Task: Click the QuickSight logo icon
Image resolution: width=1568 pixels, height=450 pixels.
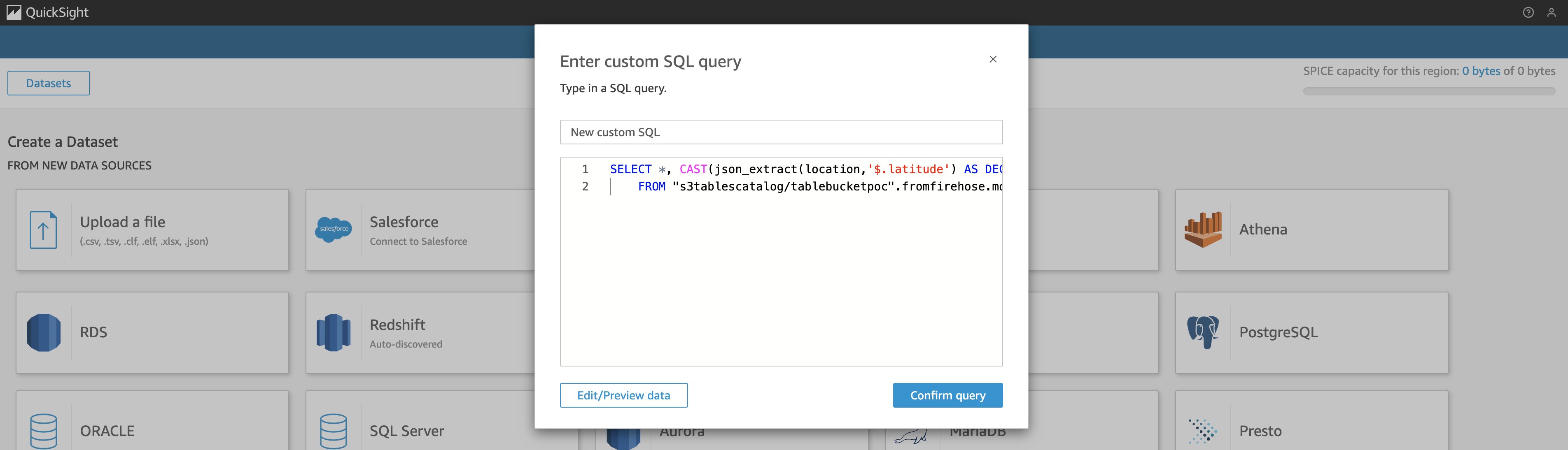Action: pyautogui.click(x=14, y=12)
